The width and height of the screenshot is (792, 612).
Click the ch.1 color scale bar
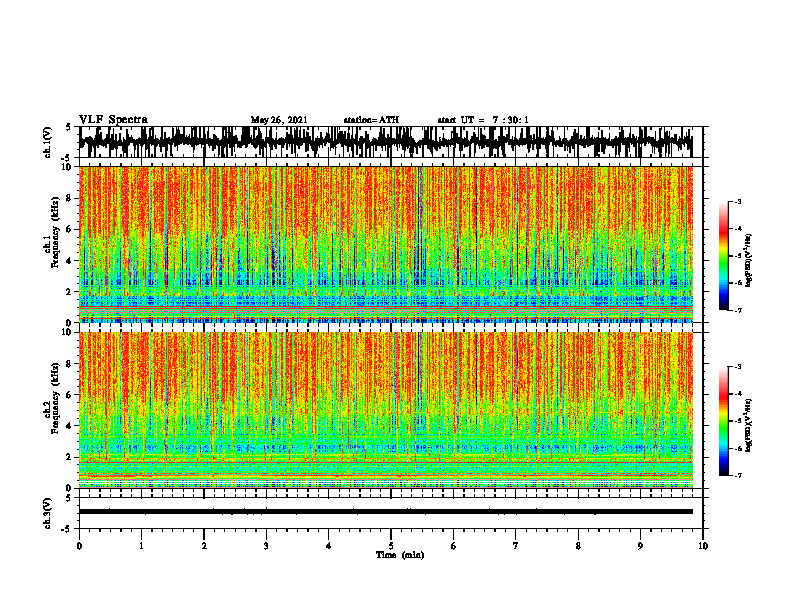click(x=724, y=256)
